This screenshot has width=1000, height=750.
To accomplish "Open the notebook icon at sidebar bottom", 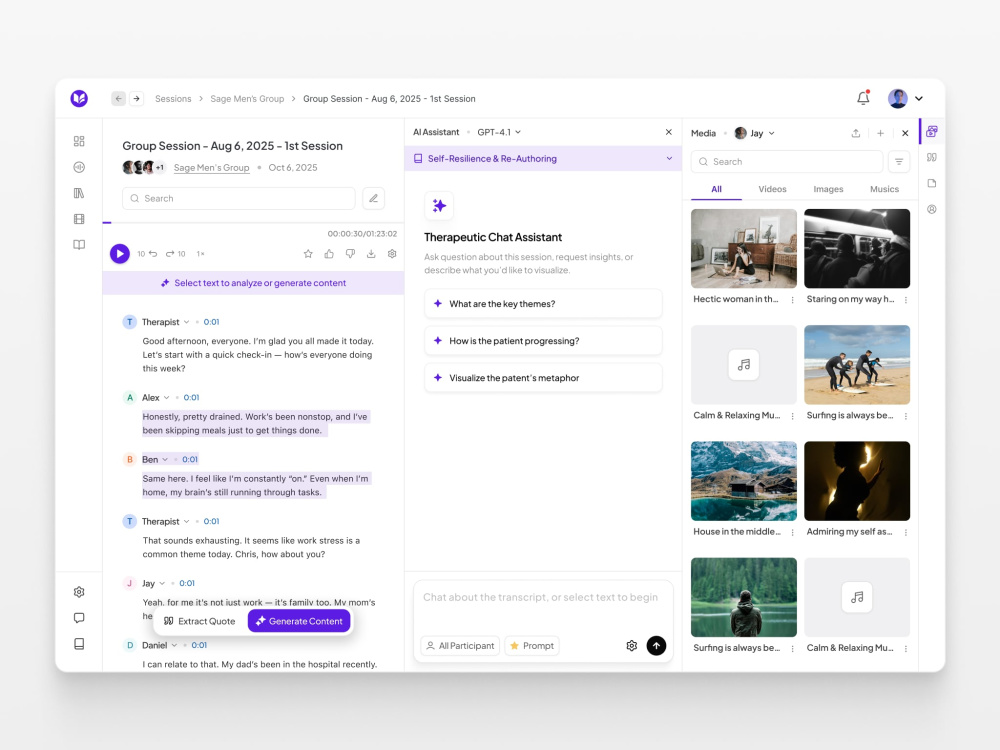I will tap(79, 643).
